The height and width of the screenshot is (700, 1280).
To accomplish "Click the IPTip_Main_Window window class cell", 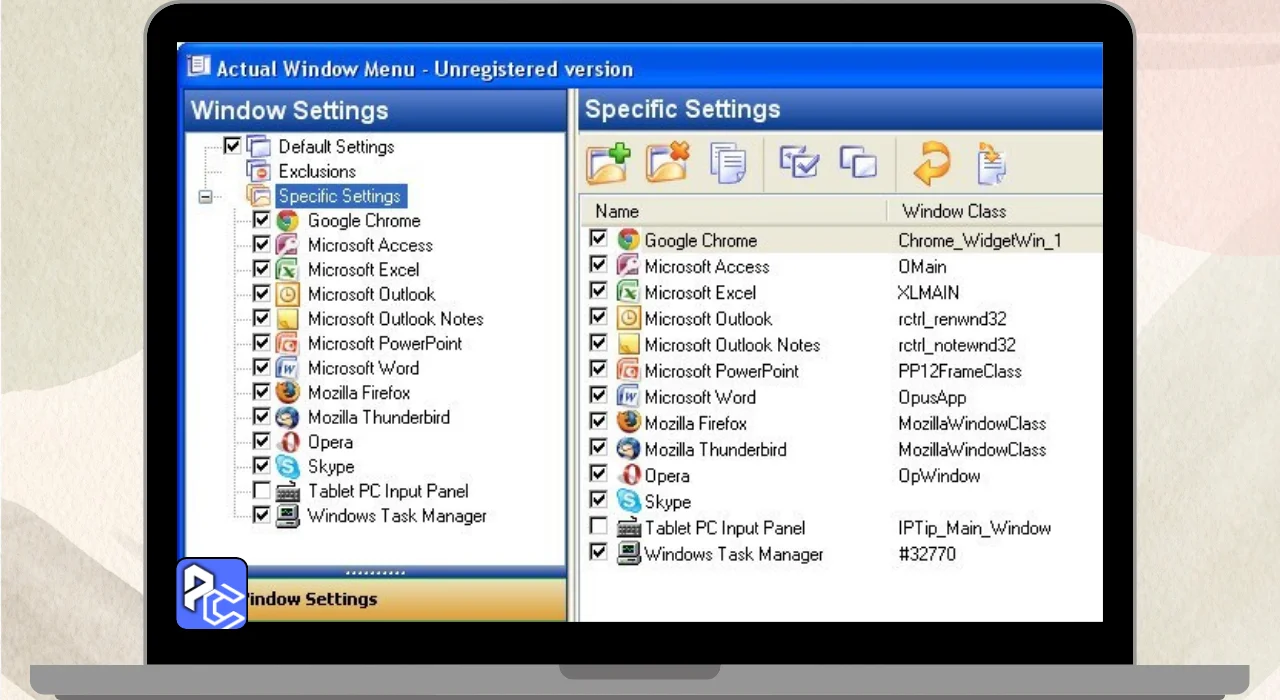I will 974,528.
